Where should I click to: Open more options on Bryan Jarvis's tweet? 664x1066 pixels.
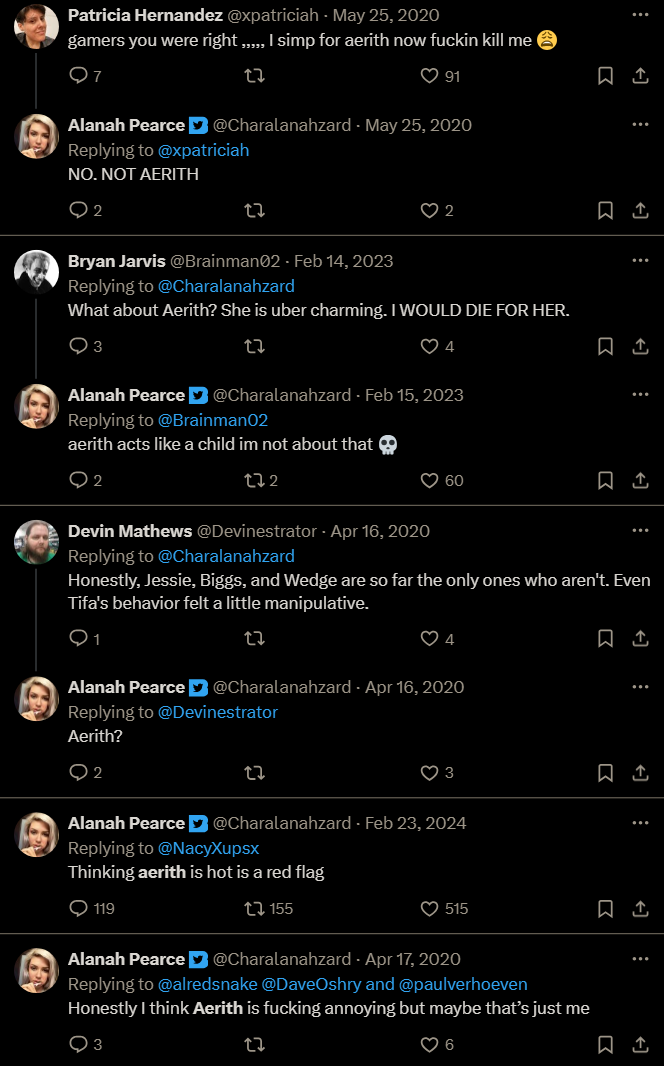(640, 260)
